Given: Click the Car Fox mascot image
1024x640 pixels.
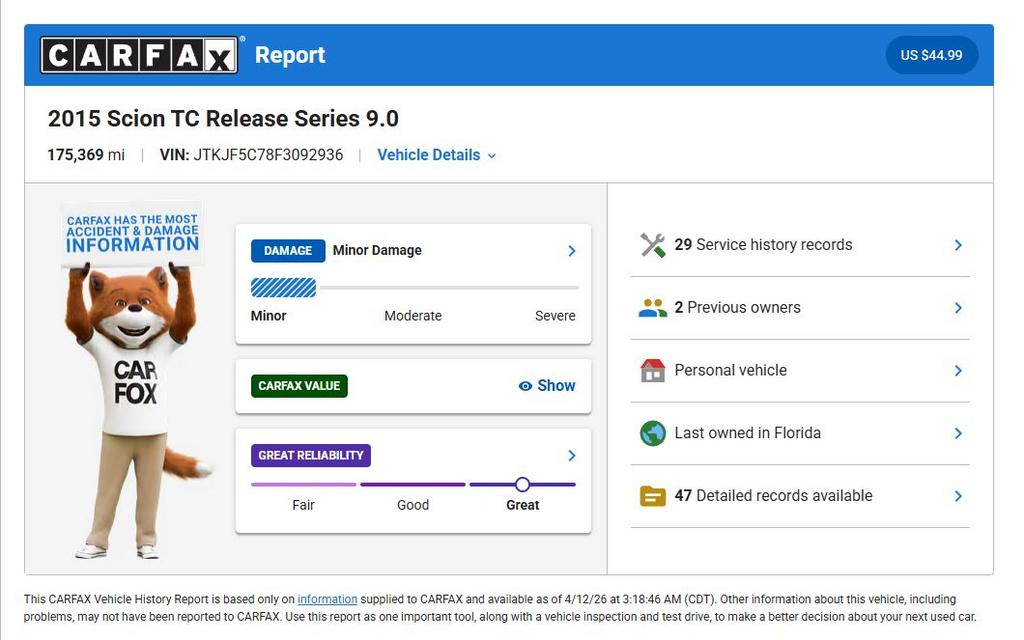Looking at the screenshot, I should click(135, 380).
